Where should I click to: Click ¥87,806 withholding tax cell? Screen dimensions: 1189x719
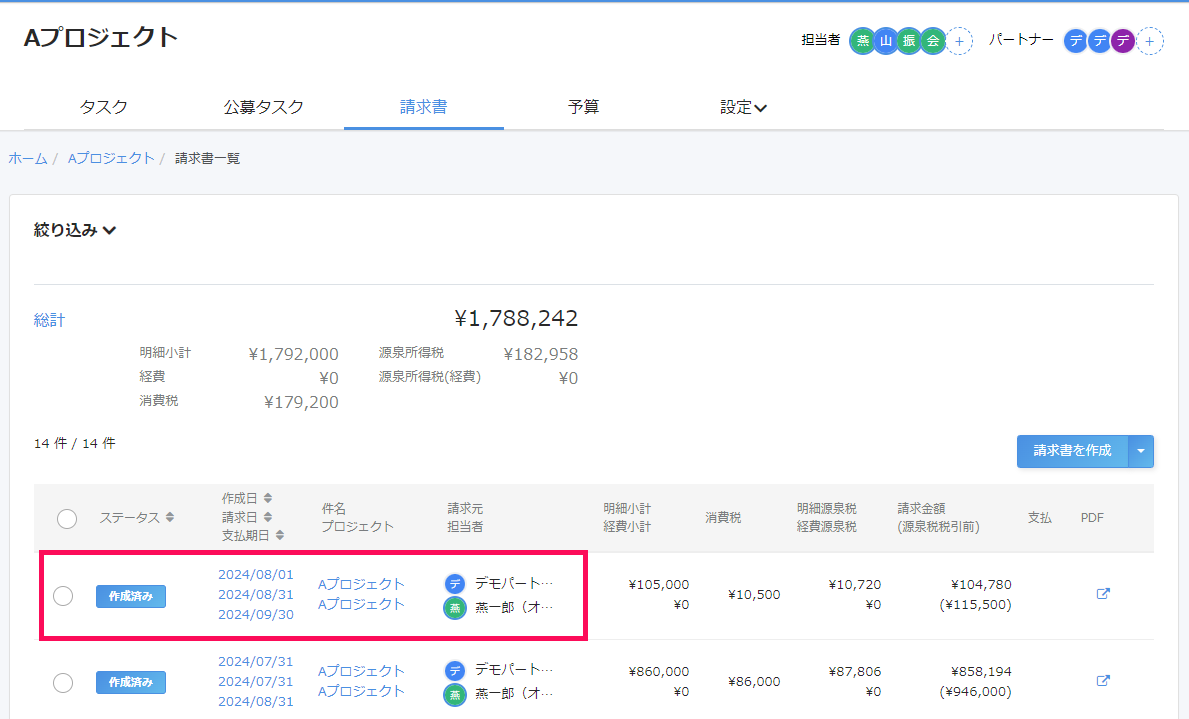point(855,672)
